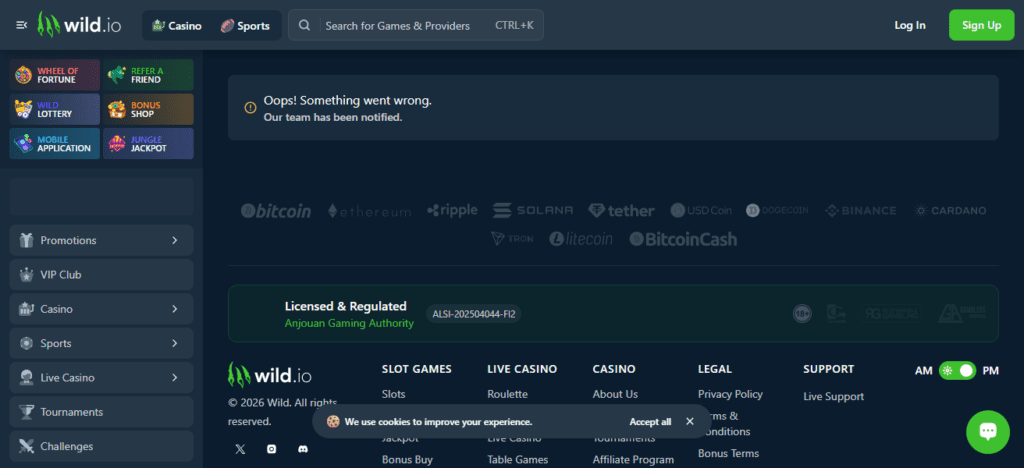Screen dimensions: 1024x468
Task: Toggle the AM/PM theme switch
Action: click(957, 371)
